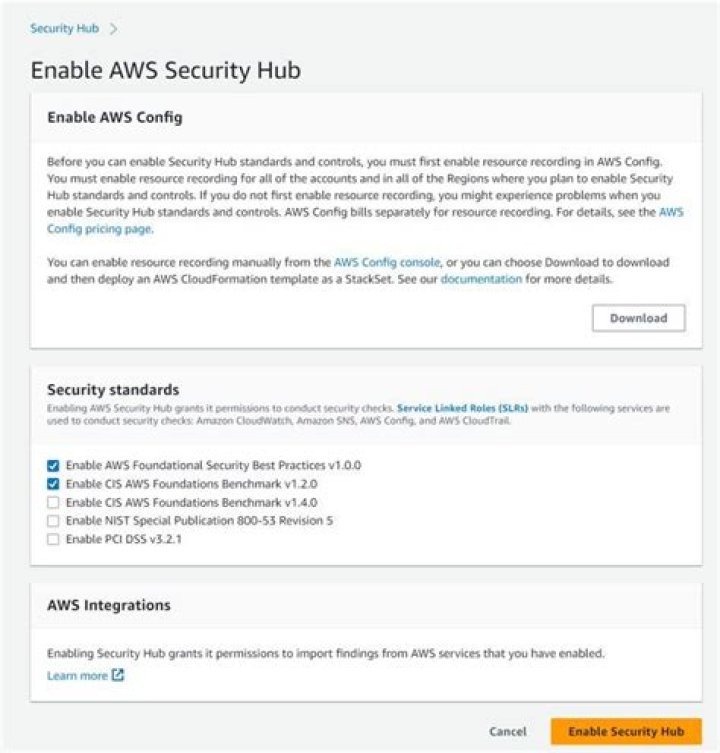720x753 pixels.
Task: Open the AWS Config console link
Action: tap(386, 262)
